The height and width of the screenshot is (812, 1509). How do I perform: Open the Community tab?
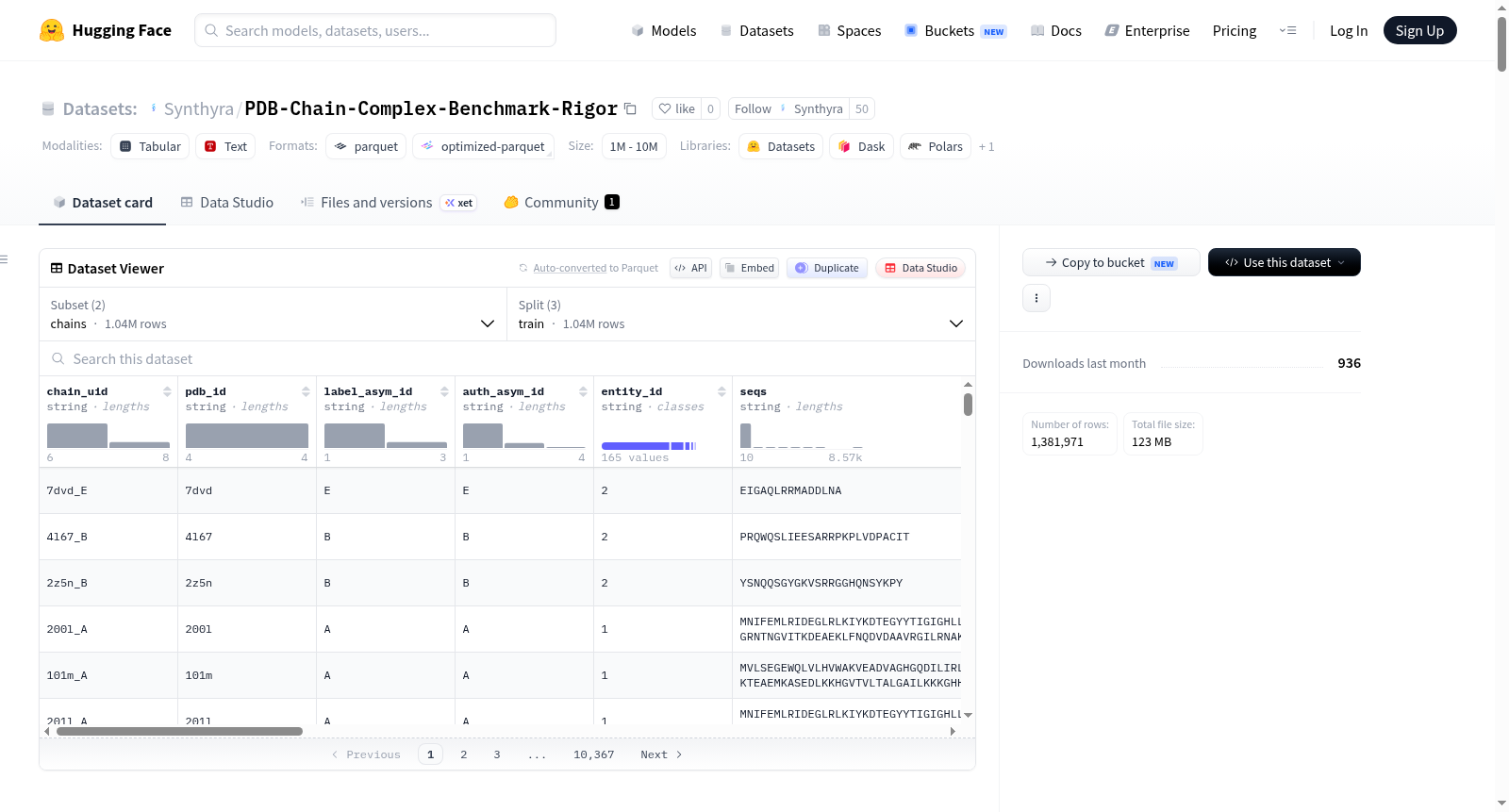(561, 203)
